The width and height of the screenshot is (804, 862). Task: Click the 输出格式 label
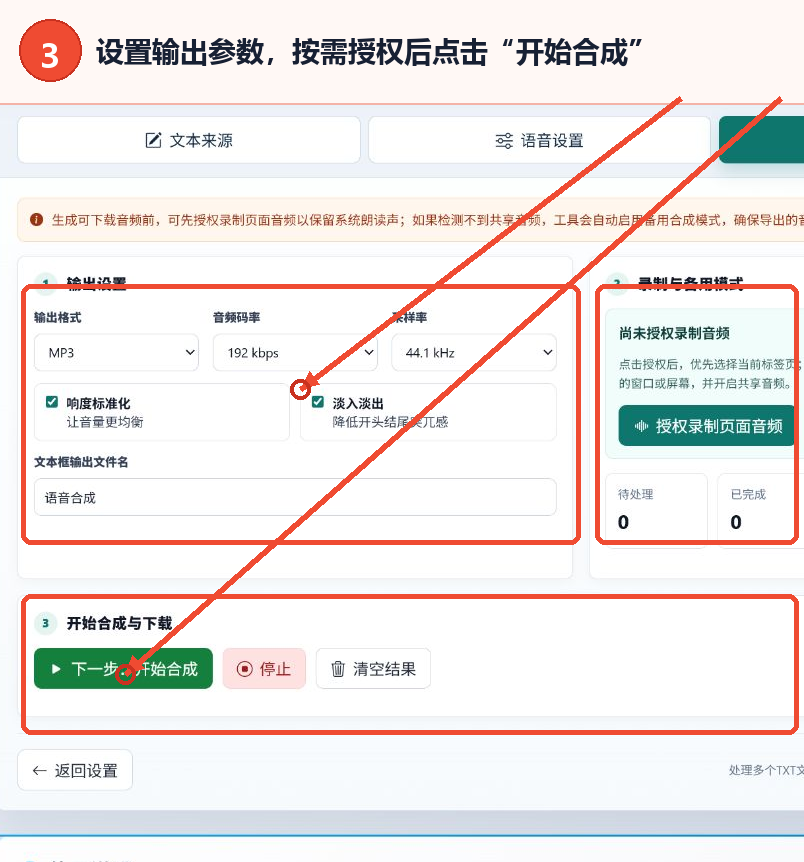(x=58, y=317)
